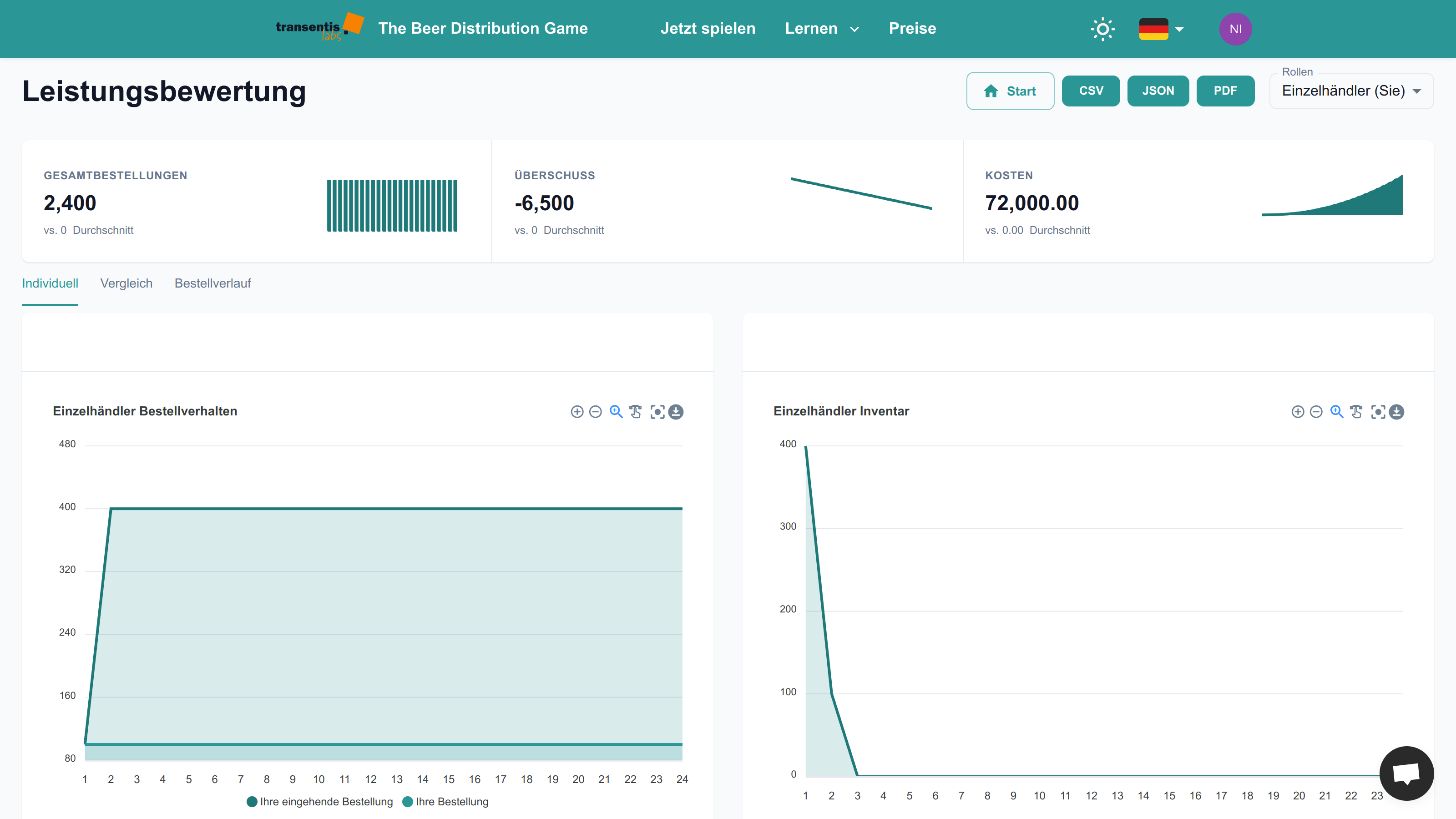Switch to the Individuell tab
Screen dimensions: 1456x819
point(50,283)
